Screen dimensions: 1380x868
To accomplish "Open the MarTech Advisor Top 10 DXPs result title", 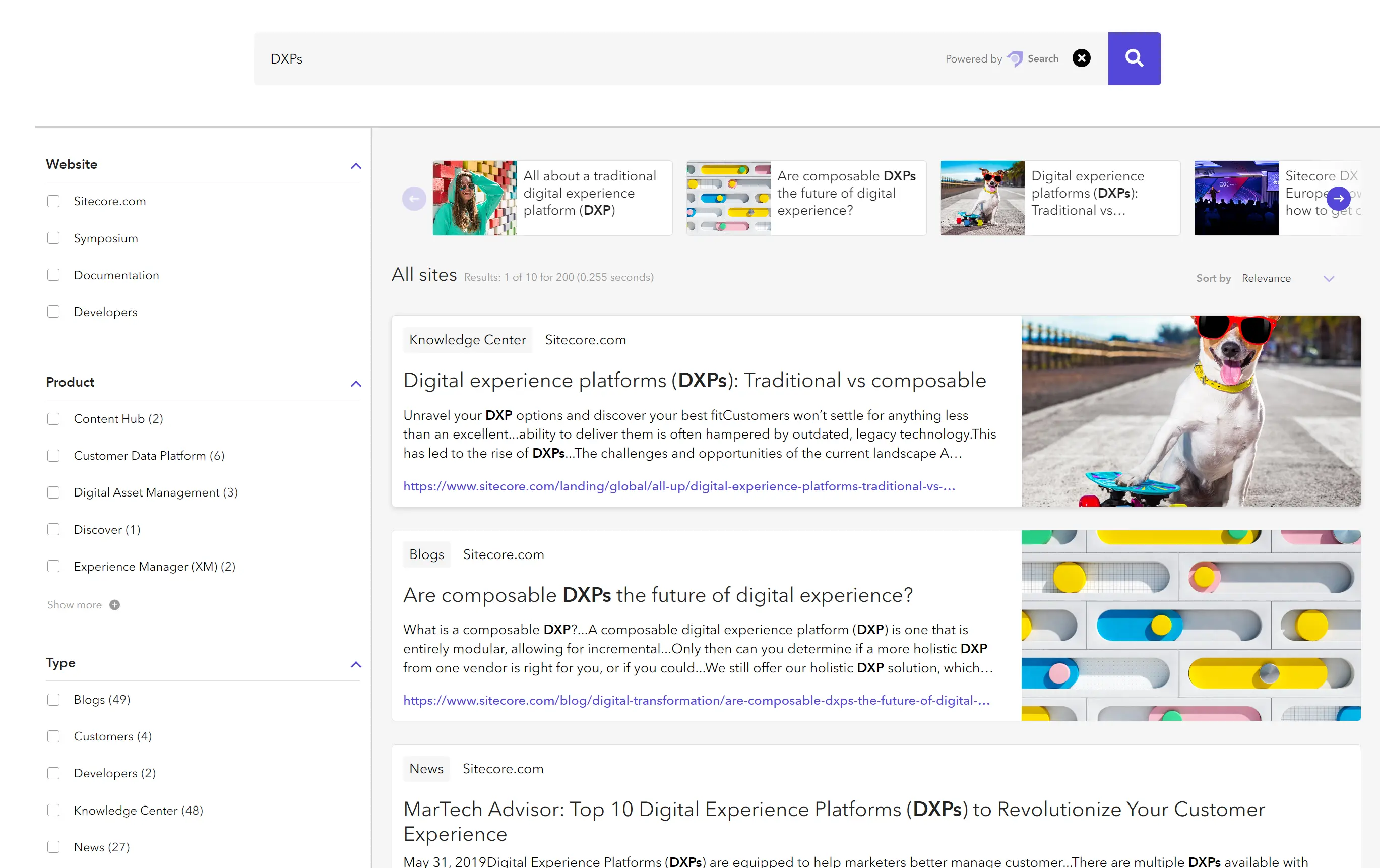I will tap(834, 821).
